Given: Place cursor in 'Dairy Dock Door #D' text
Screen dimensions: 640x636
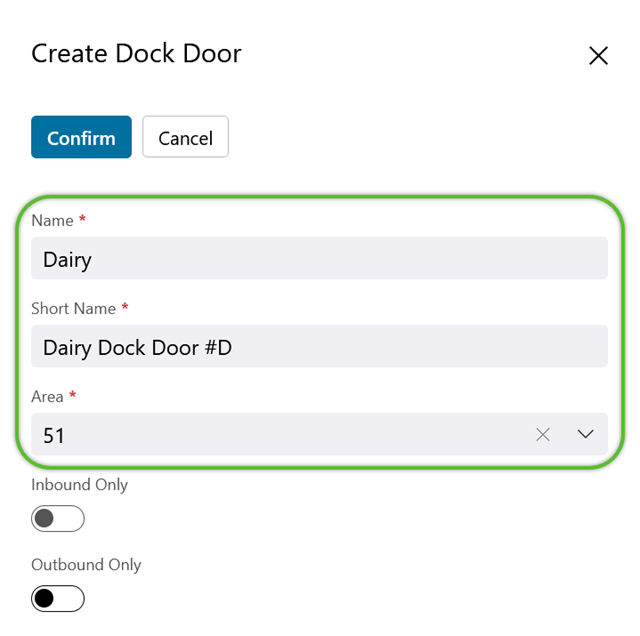Looking at the screenshot, I should [137, 348].
